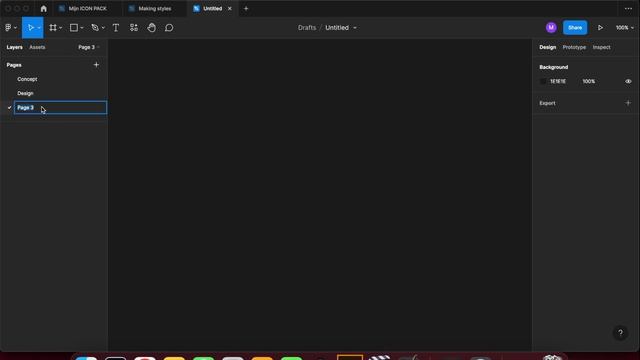Expand Pen tool options arrow
The image size is (640, 360).
tap(103, 28)
